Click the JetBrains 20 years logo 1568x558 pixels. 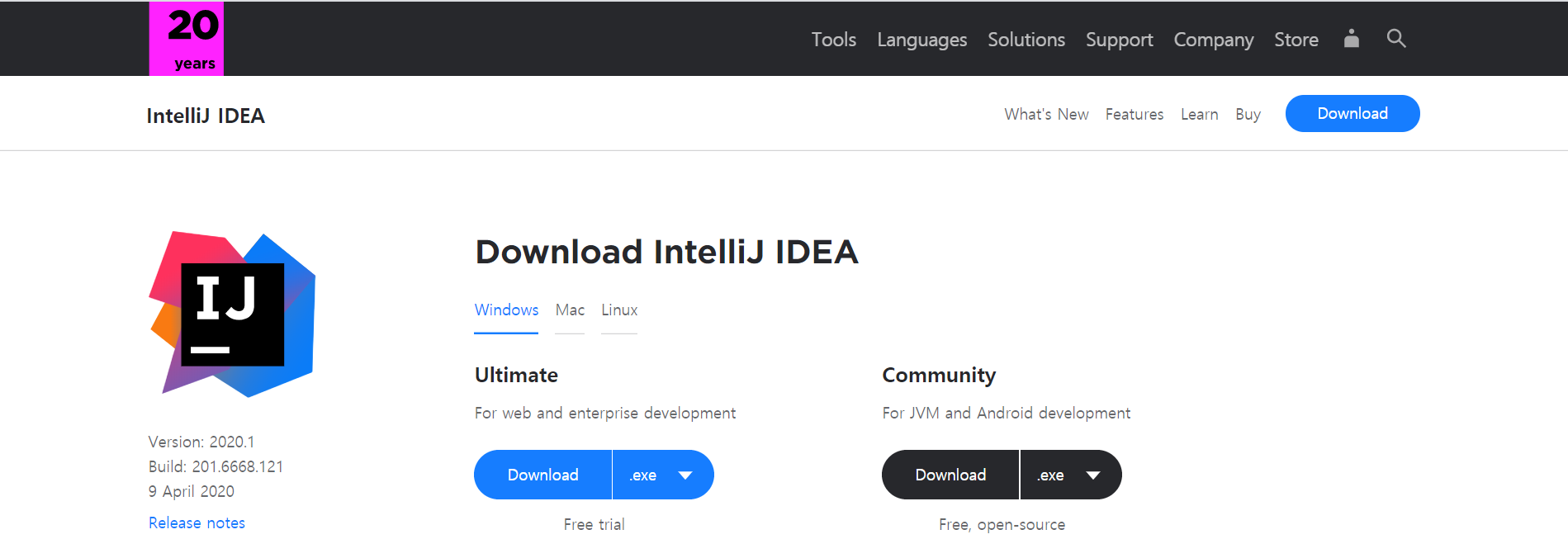pyautogui.click(x=187, y=38)
